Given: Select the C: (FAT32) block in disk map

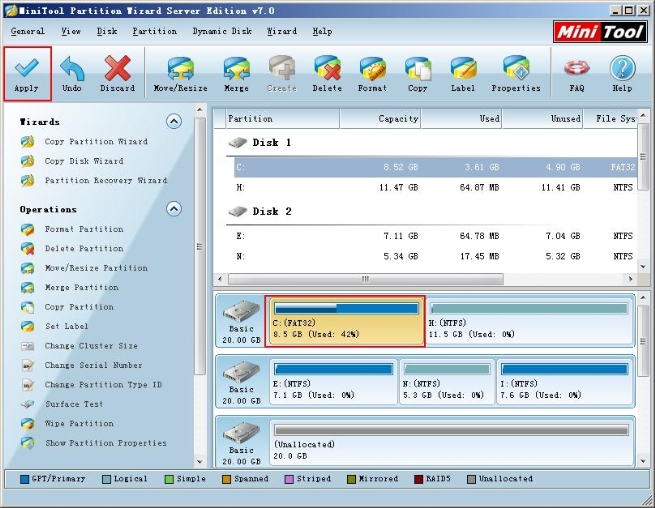Looking at the screenshot, I should 345,321.
